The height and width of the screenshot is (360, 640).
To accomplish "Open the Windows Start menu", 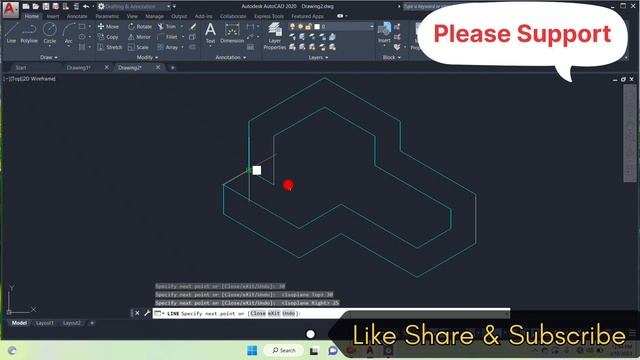I will [252, 350].
